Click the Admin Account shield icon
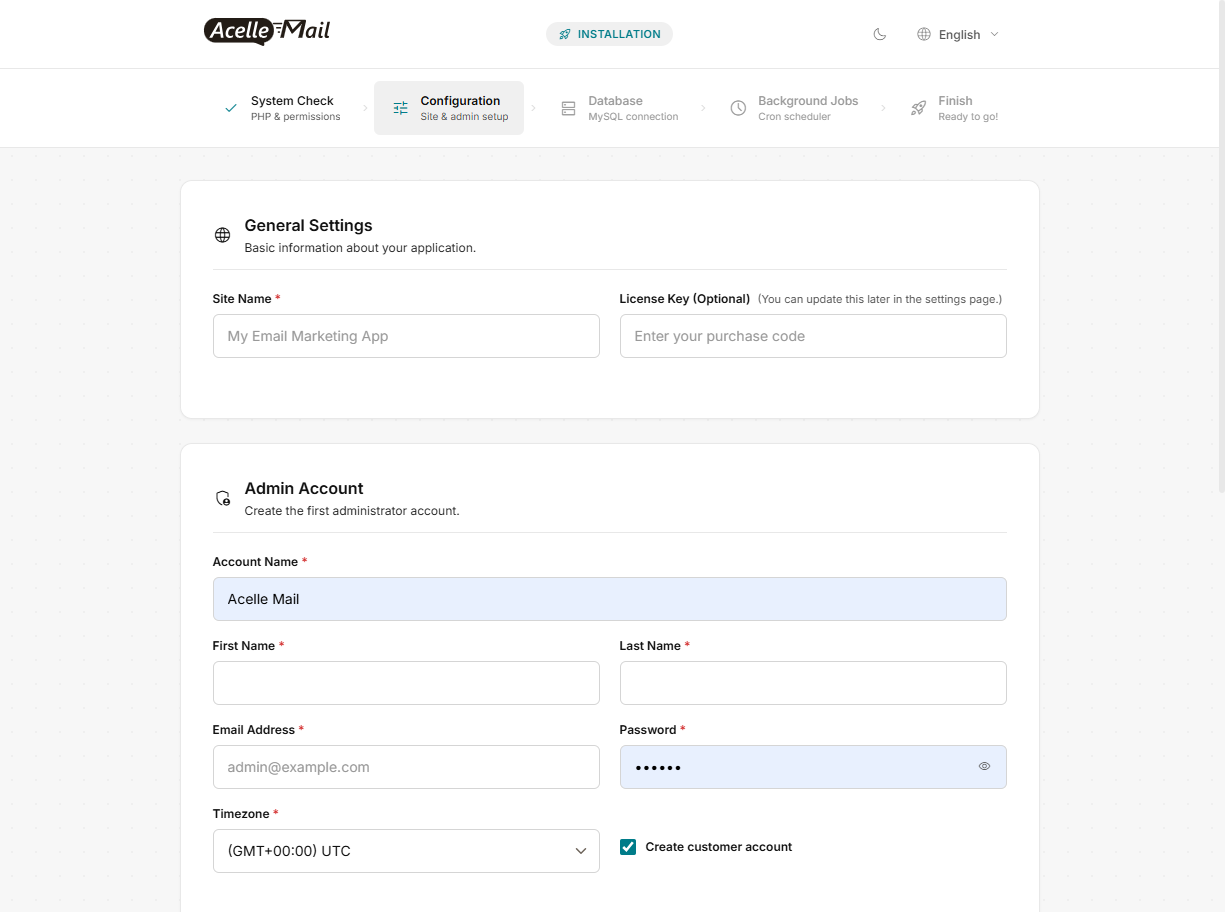 (x=223, y=498)
